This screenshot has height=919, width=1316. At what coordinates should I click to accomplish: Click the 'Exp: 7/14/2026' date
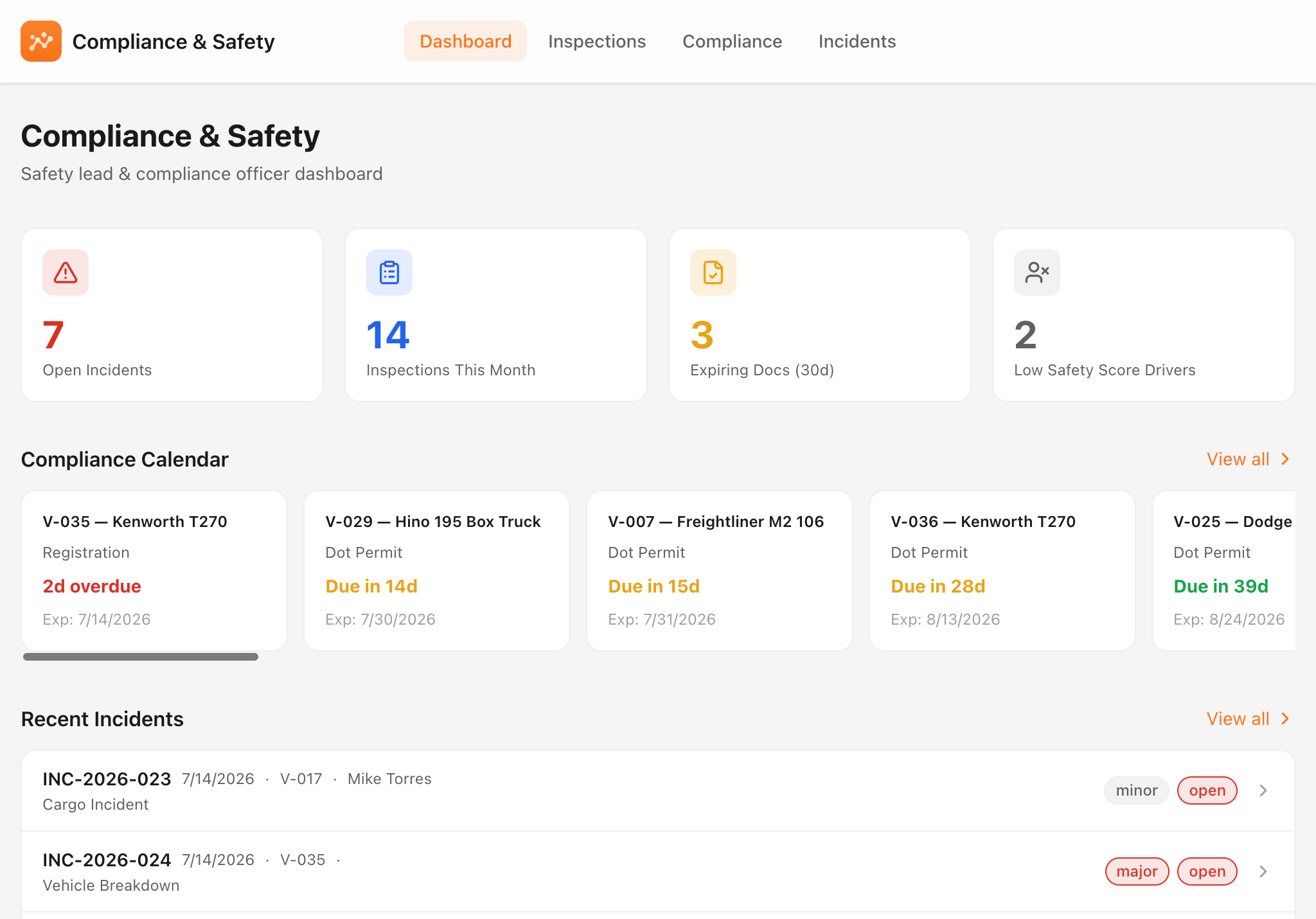[96, 620]
